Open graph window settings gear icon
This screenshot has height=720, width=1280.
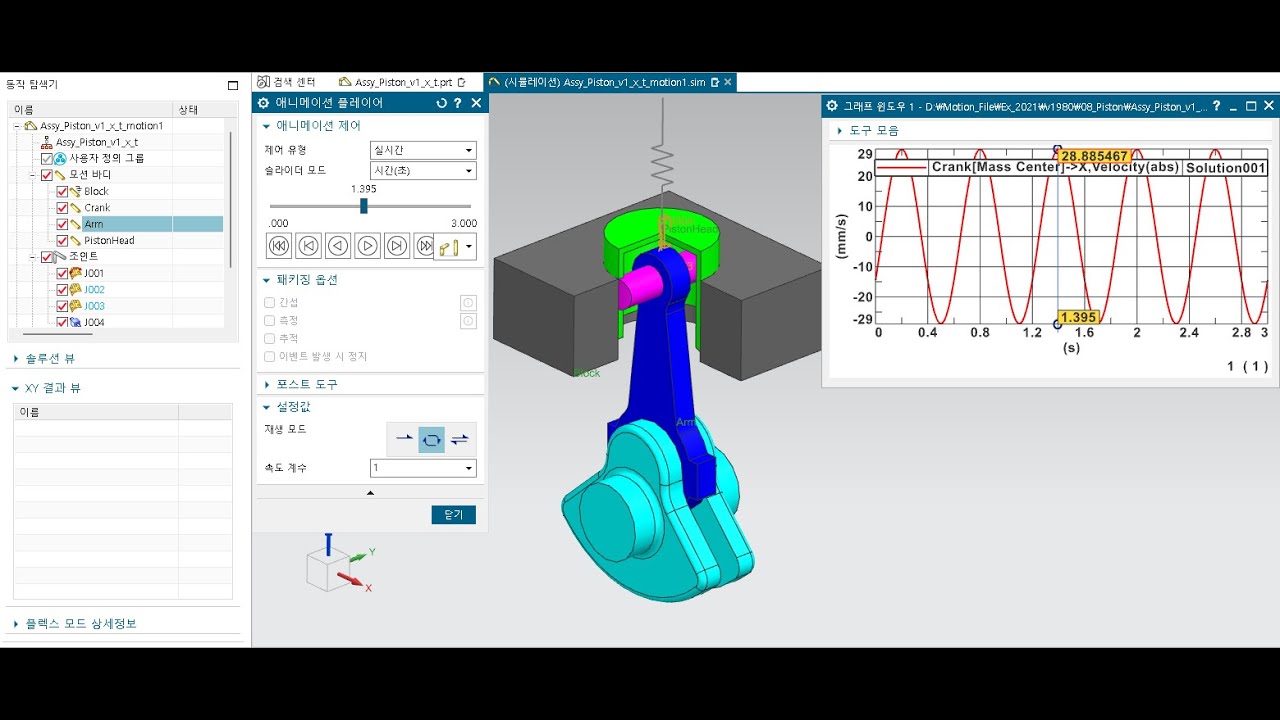831,106
